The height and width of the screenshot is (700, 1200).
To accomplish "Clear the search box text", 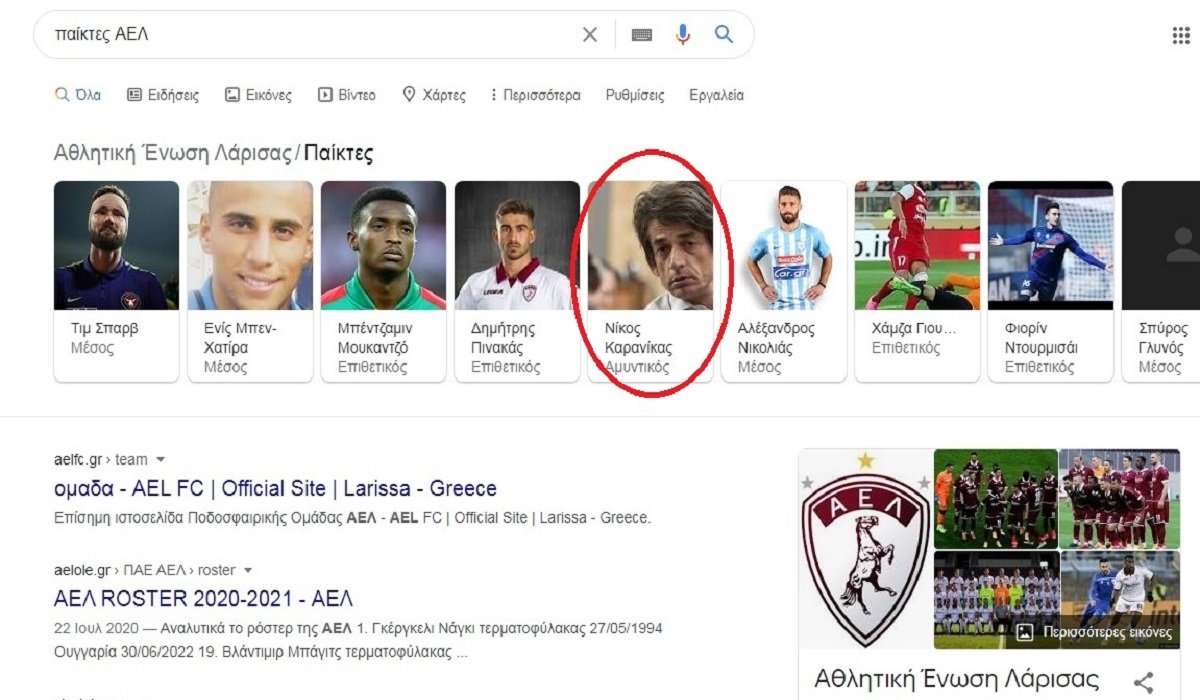I will coord(590,35).
